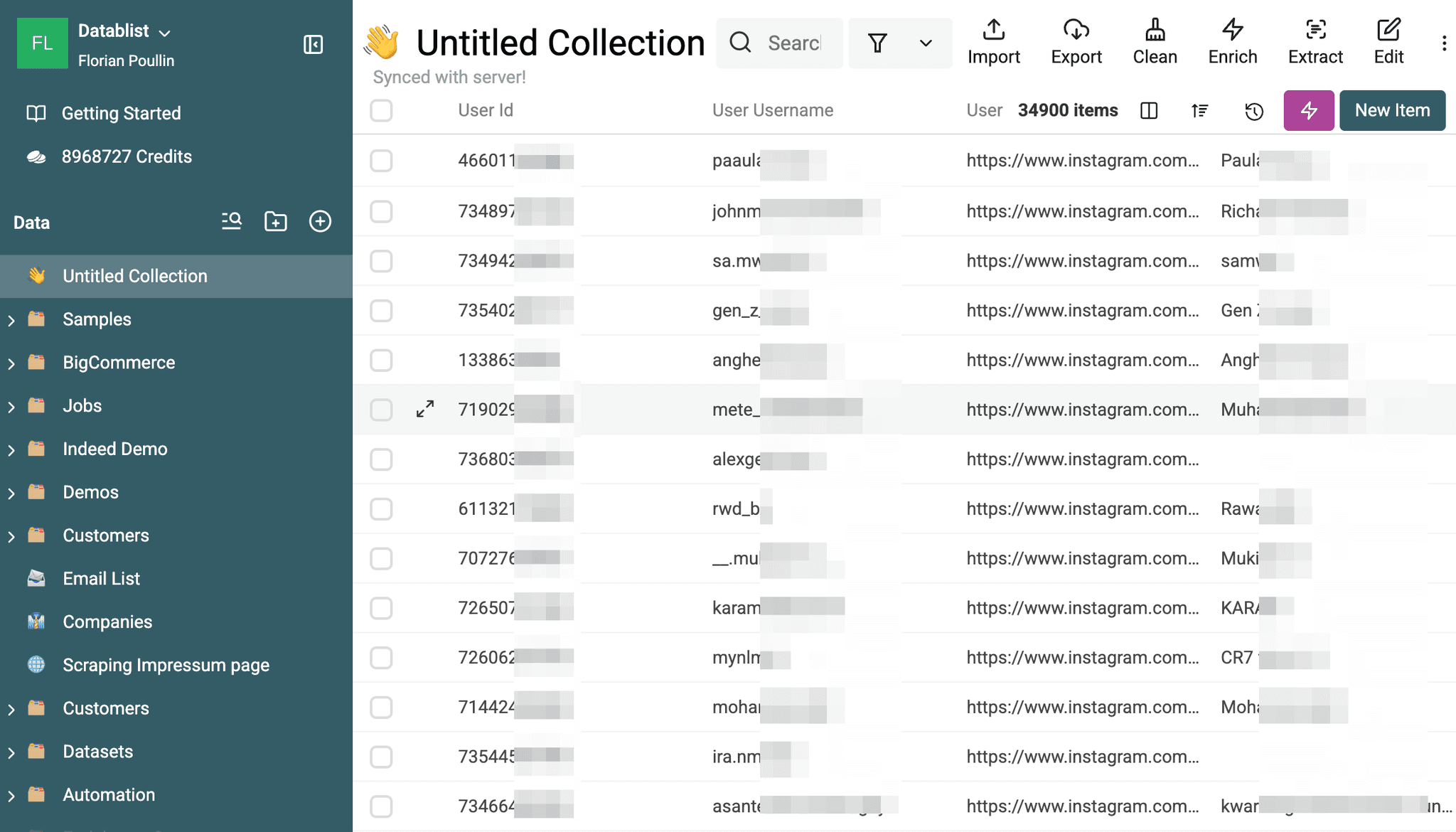Screen dimensions: 1456x832
Task: Open the three-dot overflow menu
Action: tap(1444, 43)
